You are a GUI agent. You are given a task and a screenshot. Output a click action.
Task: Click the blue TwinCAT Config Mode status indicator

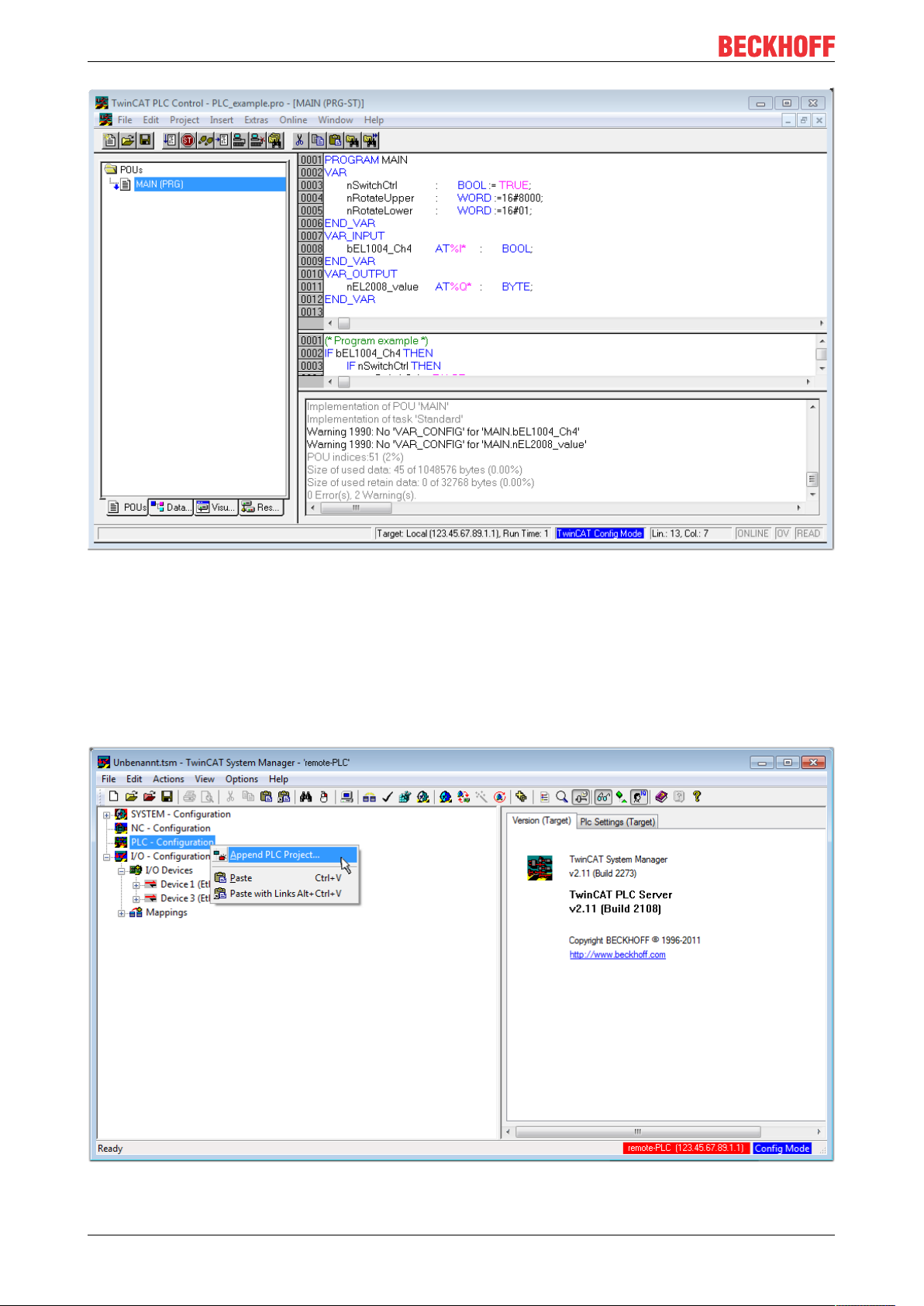pos(599,533)
